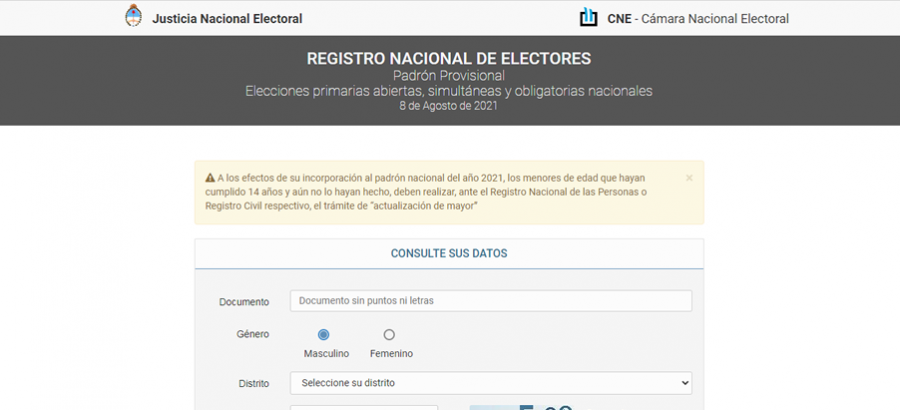The height and width of the screenshot is (410, 900).
Task: Click the partially visible field below Distrito
Action: coord(364,406)
